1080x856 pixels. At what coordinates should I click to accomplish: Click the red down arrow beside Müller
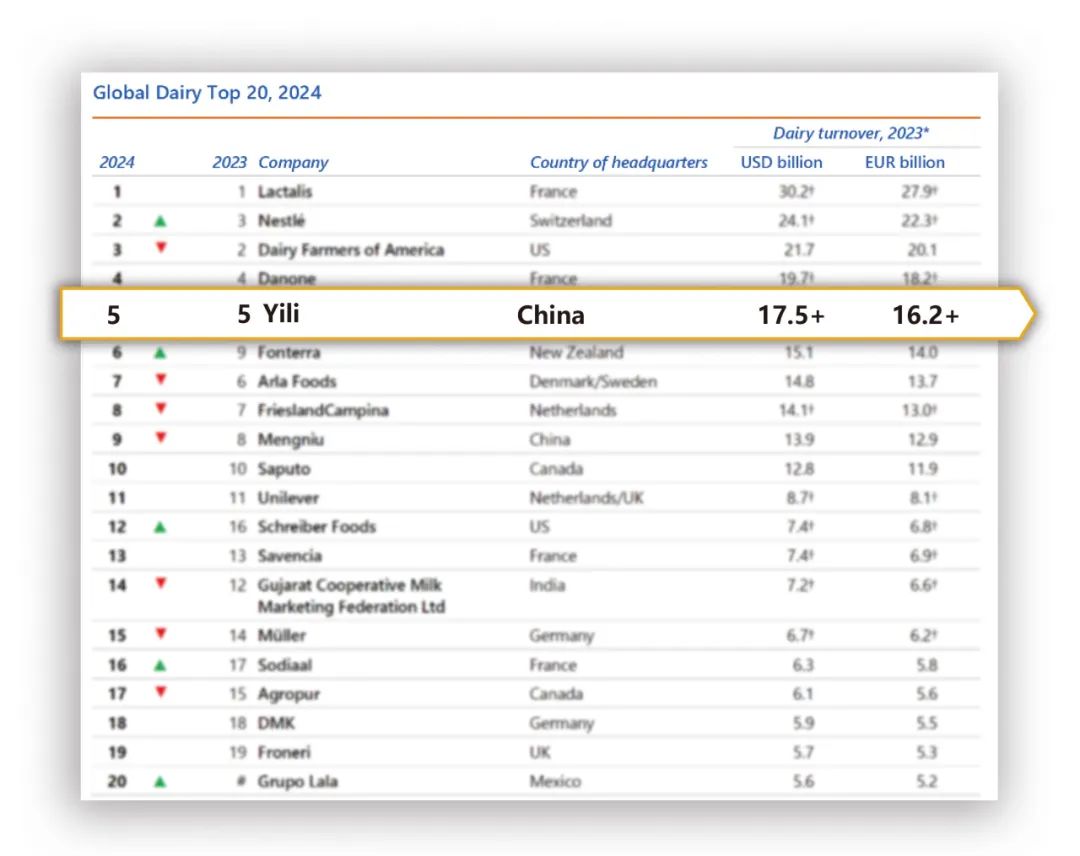160,633
